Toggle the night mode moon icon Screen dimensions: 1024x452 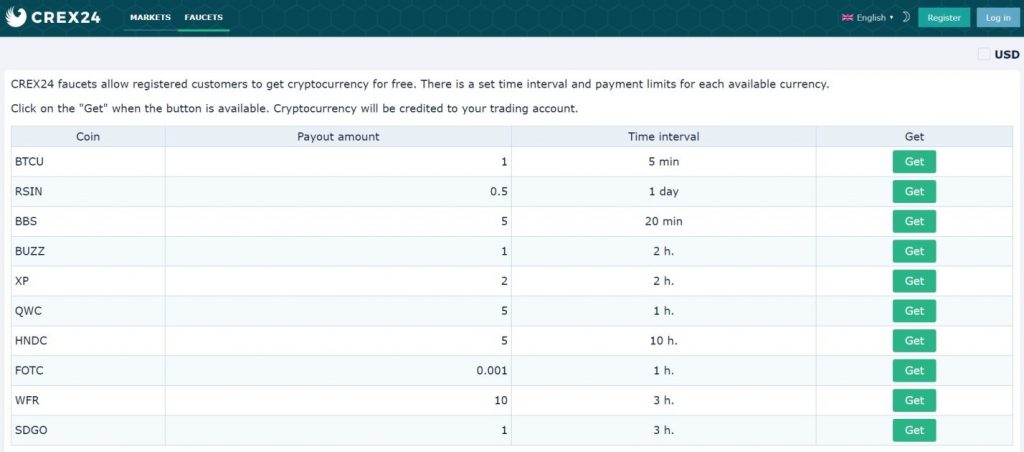click(906, 18)
